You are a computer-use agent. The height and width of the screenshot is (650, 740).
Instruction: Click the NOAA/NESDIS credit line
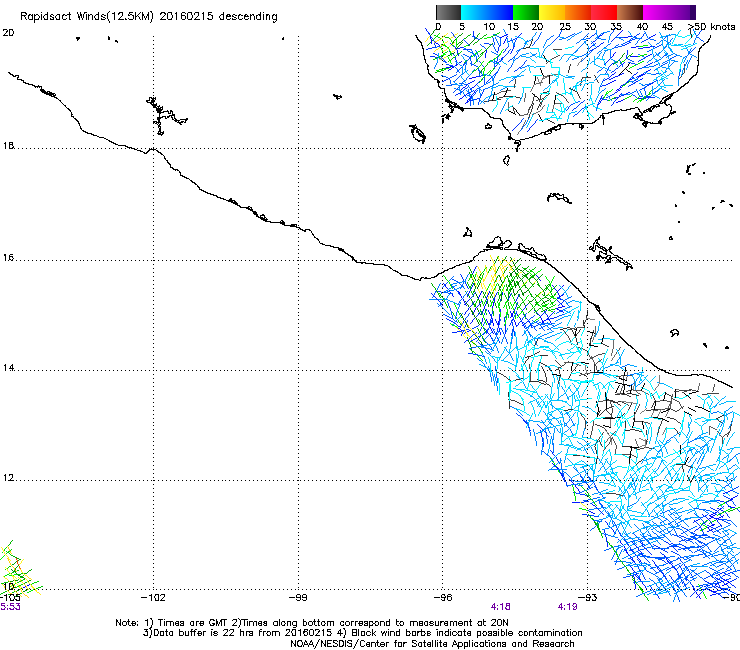(432, 644)
